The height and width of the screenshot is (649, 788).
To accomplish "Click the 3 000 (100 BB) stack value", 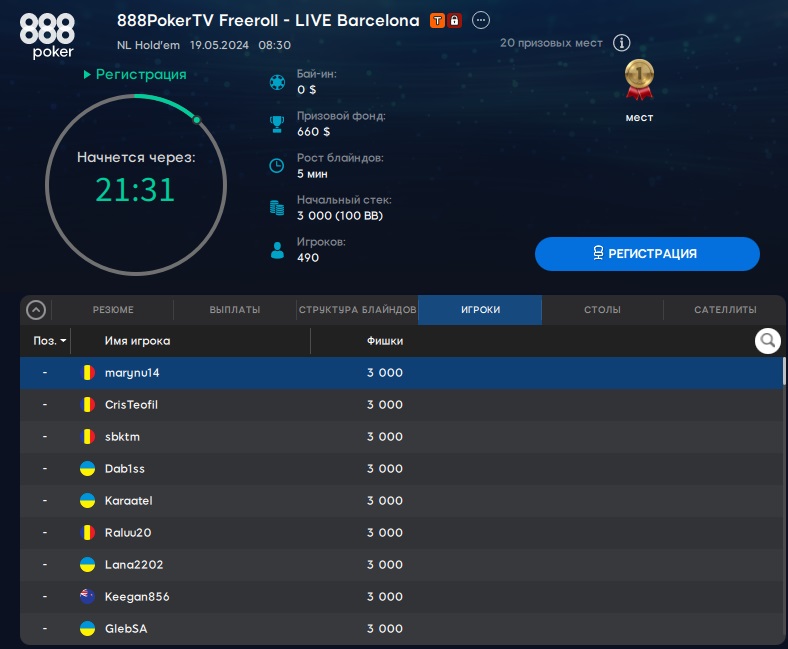I will [x=340, y=216].
